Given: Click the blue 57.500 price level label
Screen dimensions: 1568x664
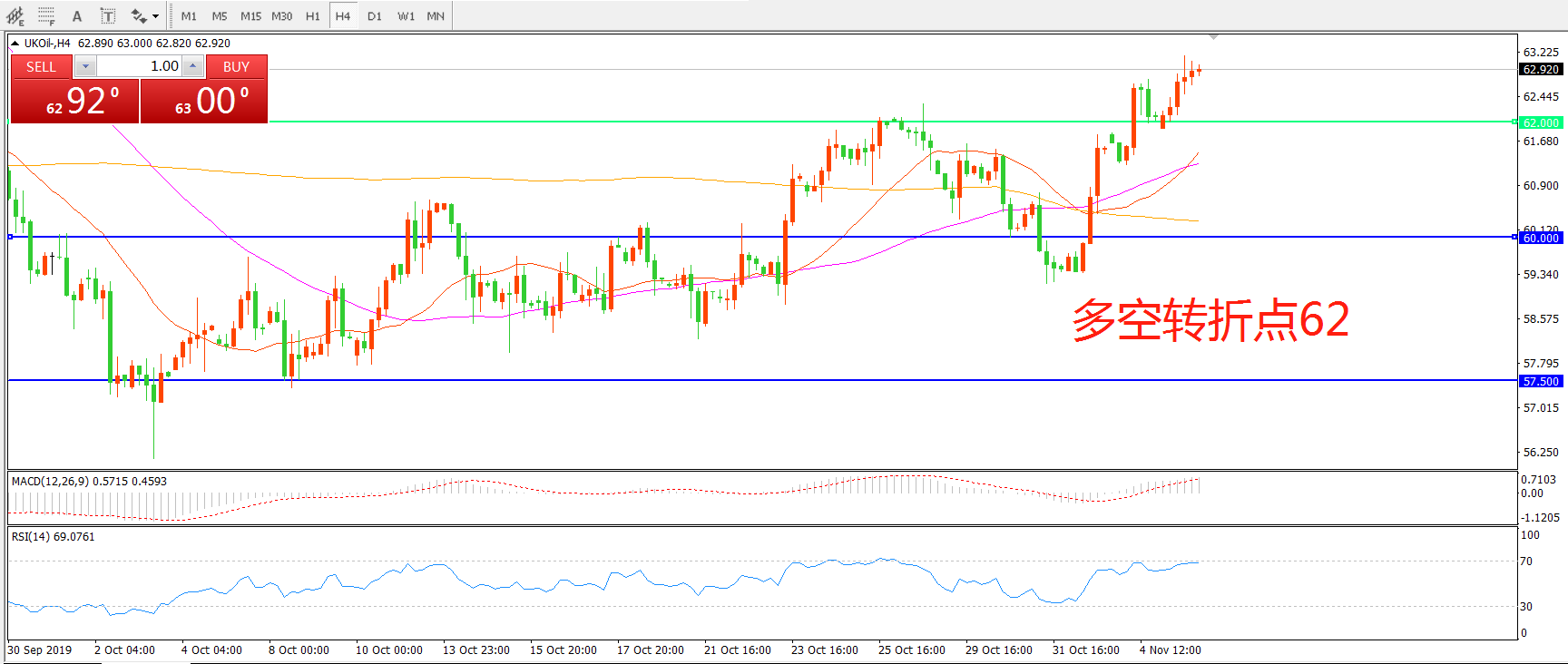Looking at the screenshot, I should point(1540,382).
